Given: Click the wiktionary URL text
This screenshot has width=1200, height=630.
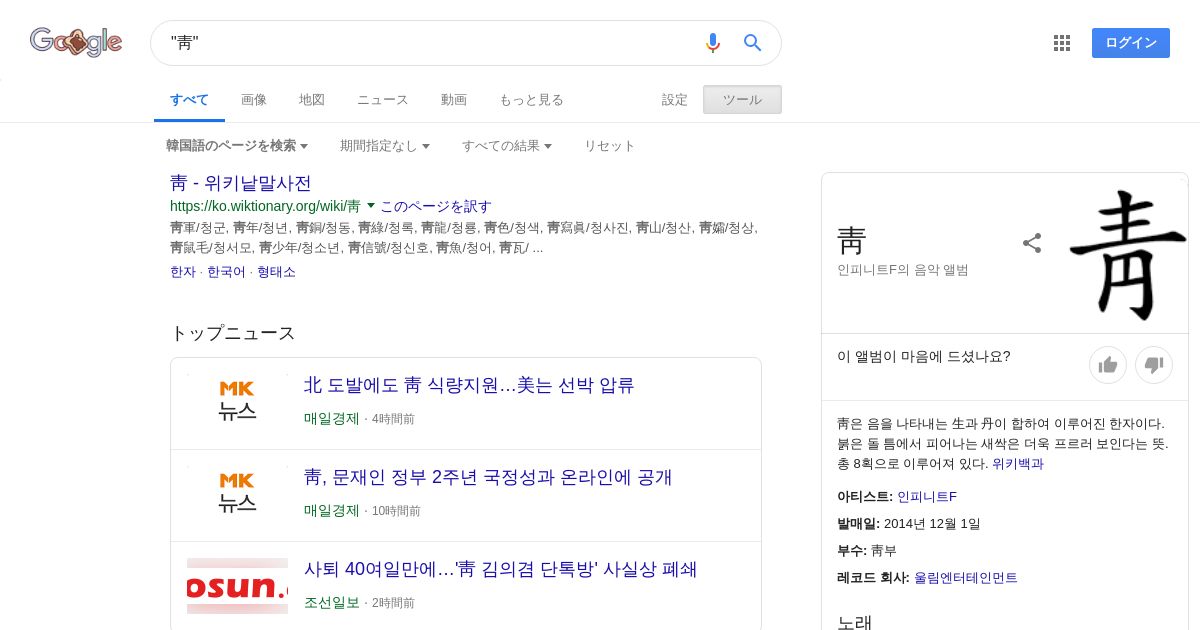Looking at the screenshot, I should coord(265,207).
